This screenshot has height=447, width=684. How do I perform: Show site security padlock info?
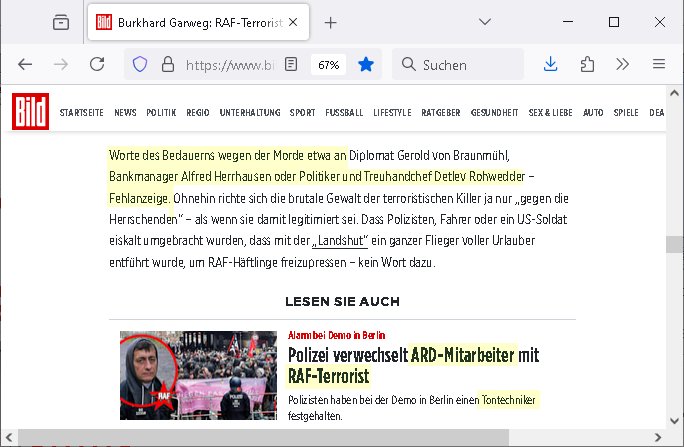pos(168,65)
